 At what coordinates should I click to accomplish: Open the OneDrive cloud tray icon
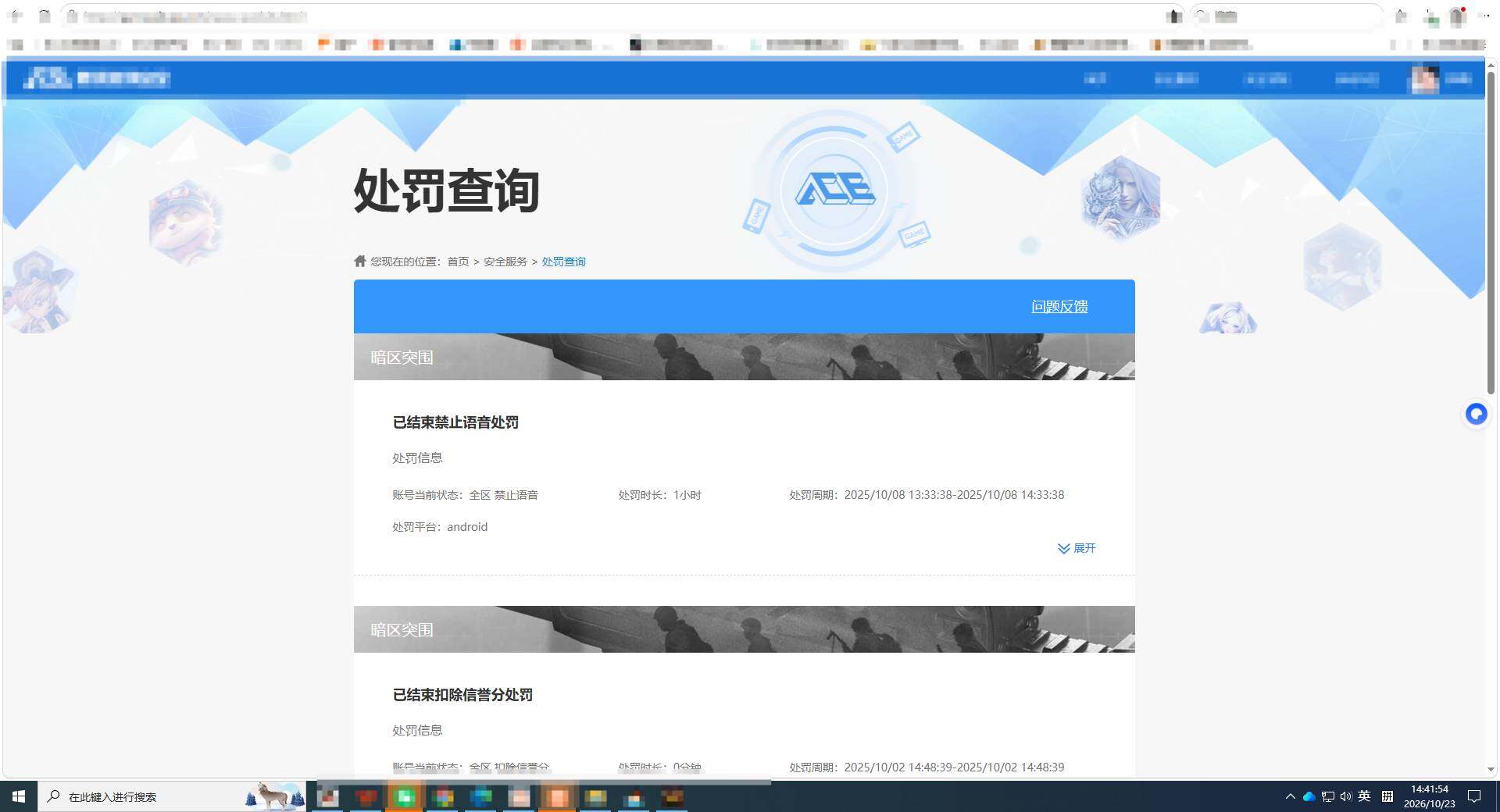(1309, 796)
